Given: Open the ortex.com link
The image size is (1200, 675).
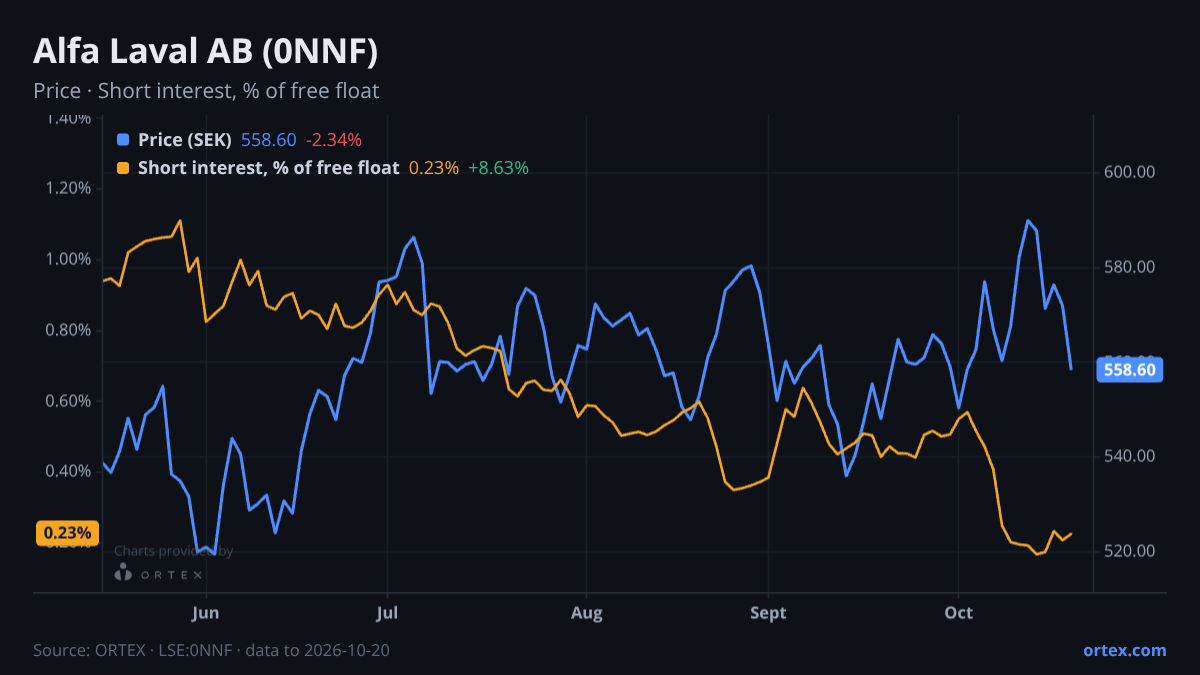Looking at the screenshot, I should pos(1125,650).
